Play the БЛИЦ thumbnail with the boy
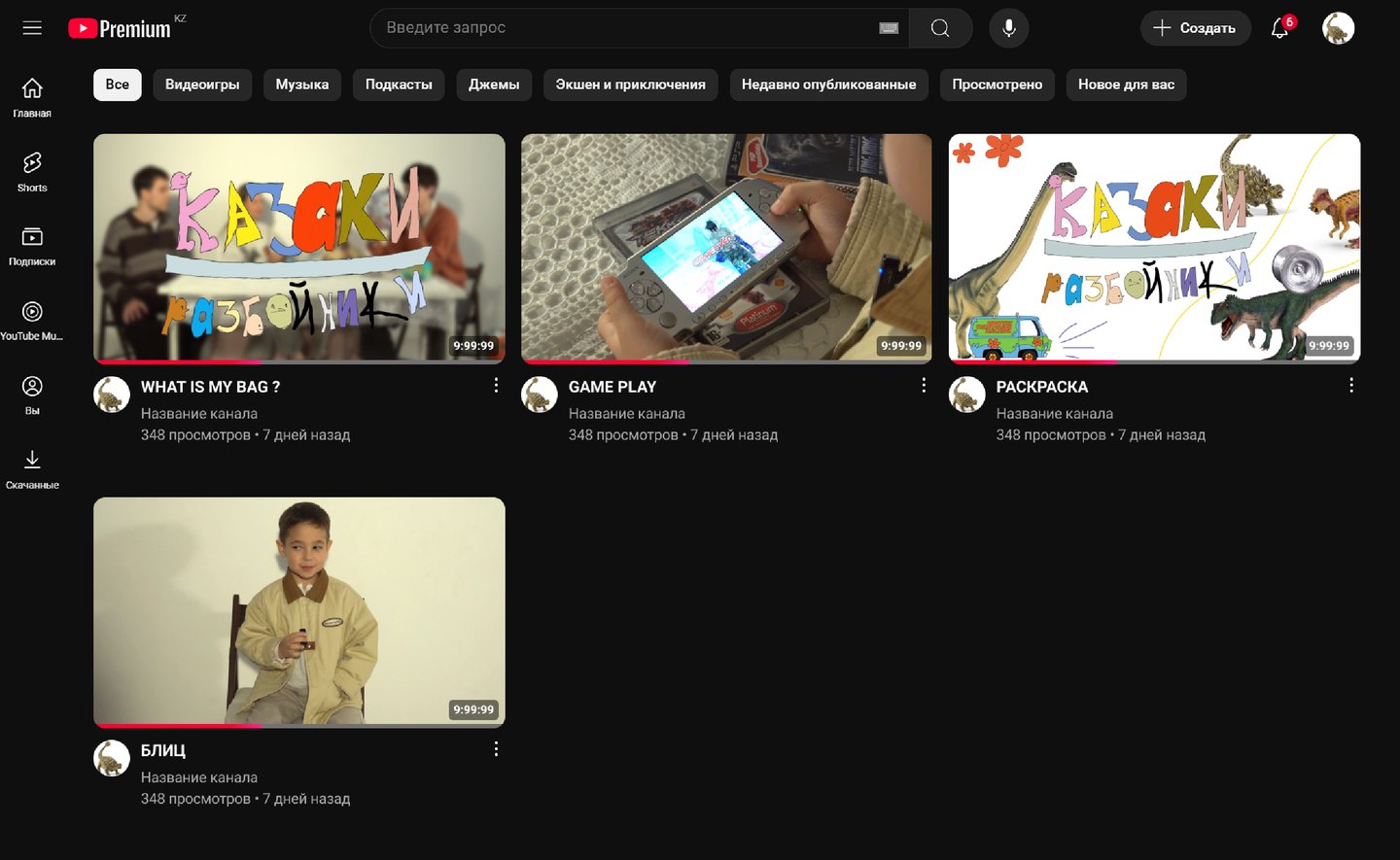Viewport: 1400px width, 860px height. point(299,612)
